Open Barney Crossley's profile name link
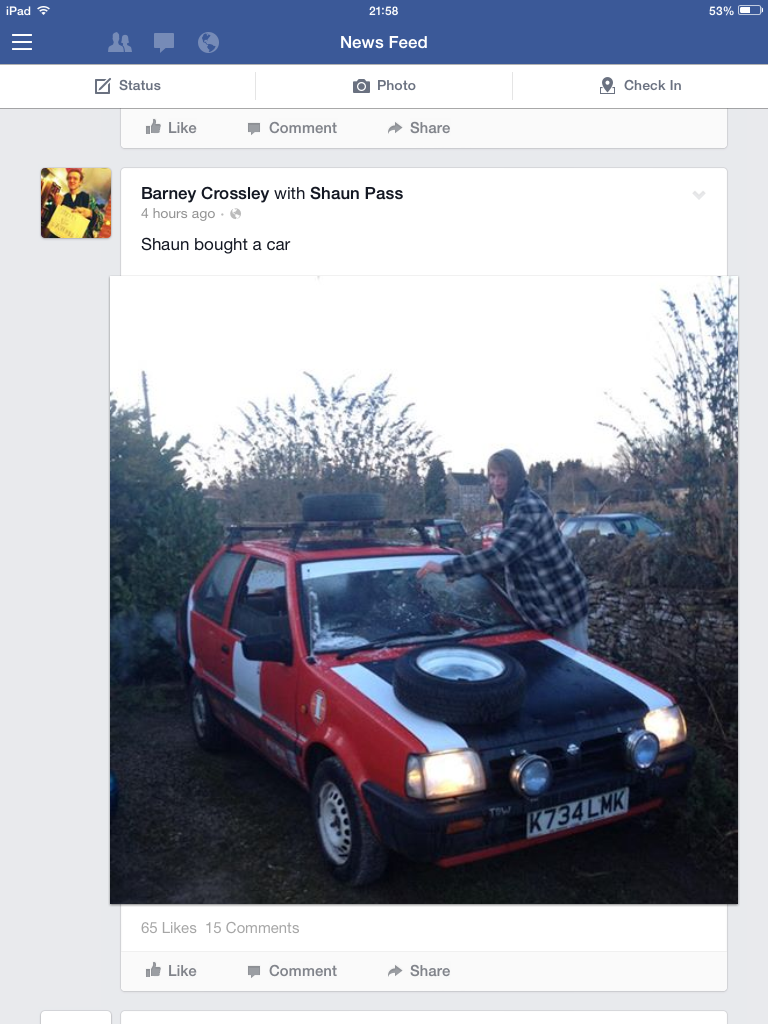768x1024 pixels. [205, 193]
